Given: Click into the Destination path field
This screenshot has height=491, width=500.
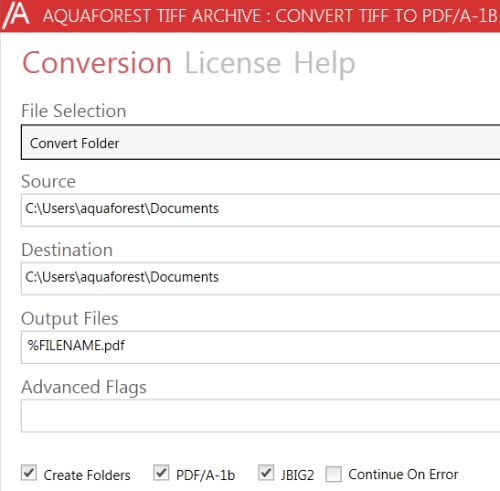Looking at the screenshot, I should [x=260, y=279].
